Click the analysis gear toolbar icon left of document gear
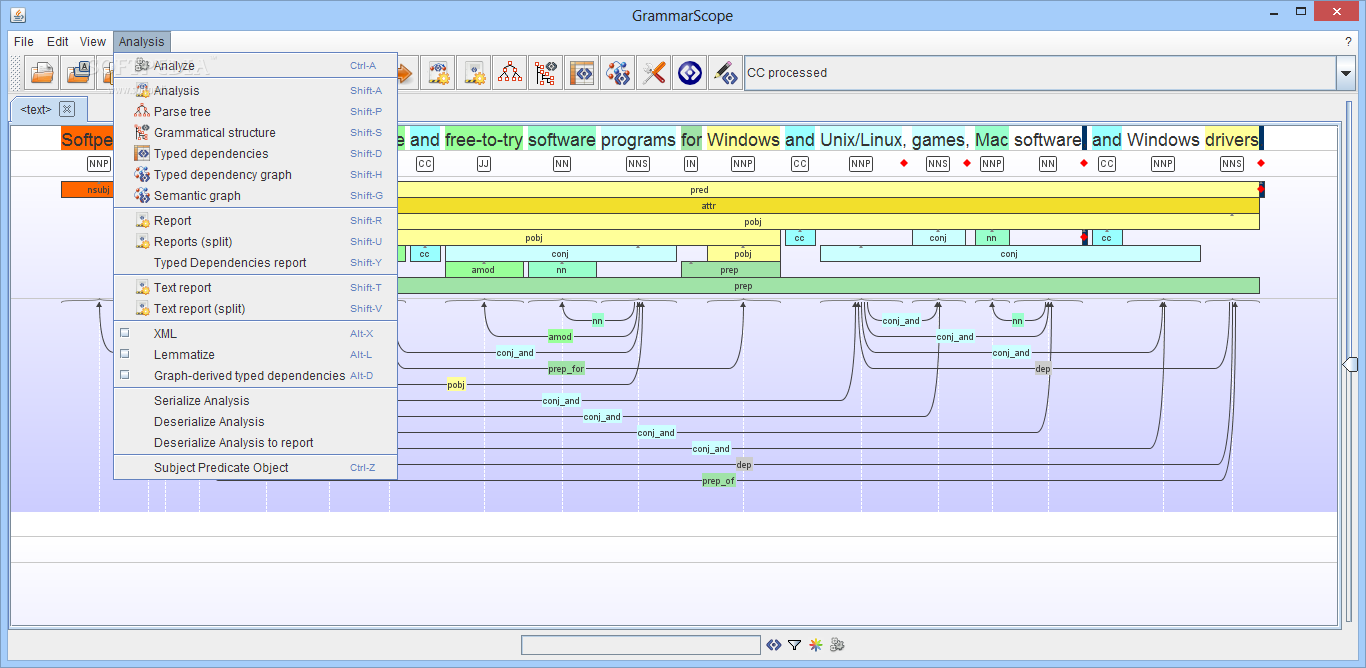The width and height of the screenshot is (1366, 668). coord(438,73)
